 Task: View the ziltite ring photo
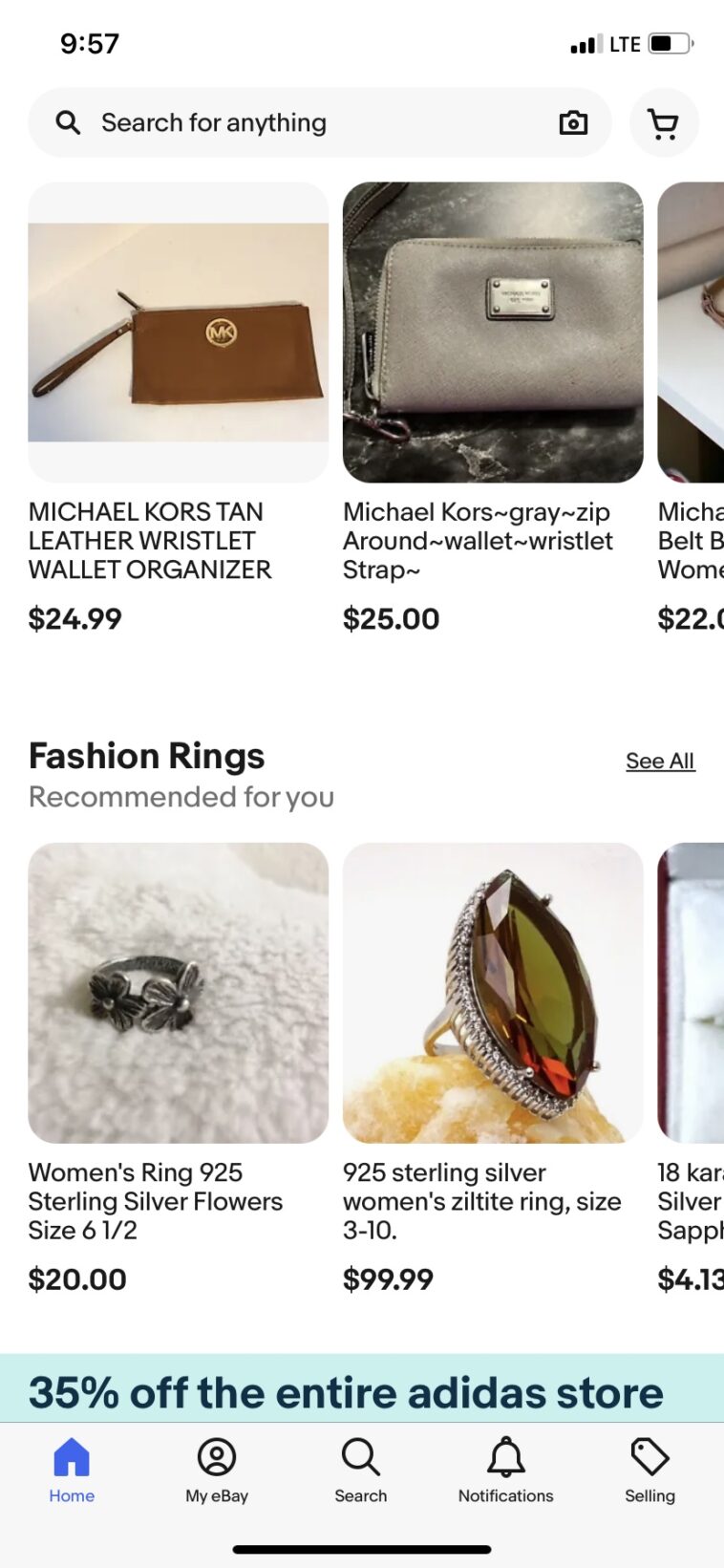pos(493,993)
